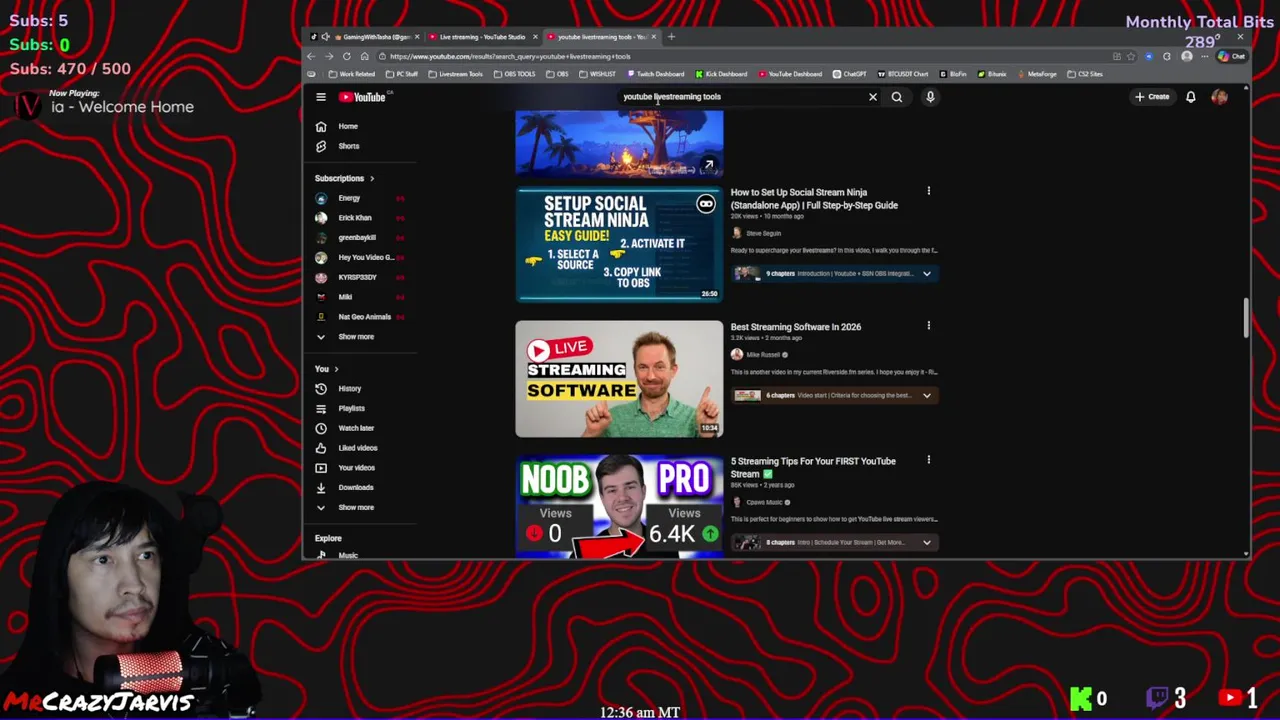The height and width of the screenshot is (720, 1280).
Task: Open the Live Streaming Software video thumbnail
Action: click(619, 379)
